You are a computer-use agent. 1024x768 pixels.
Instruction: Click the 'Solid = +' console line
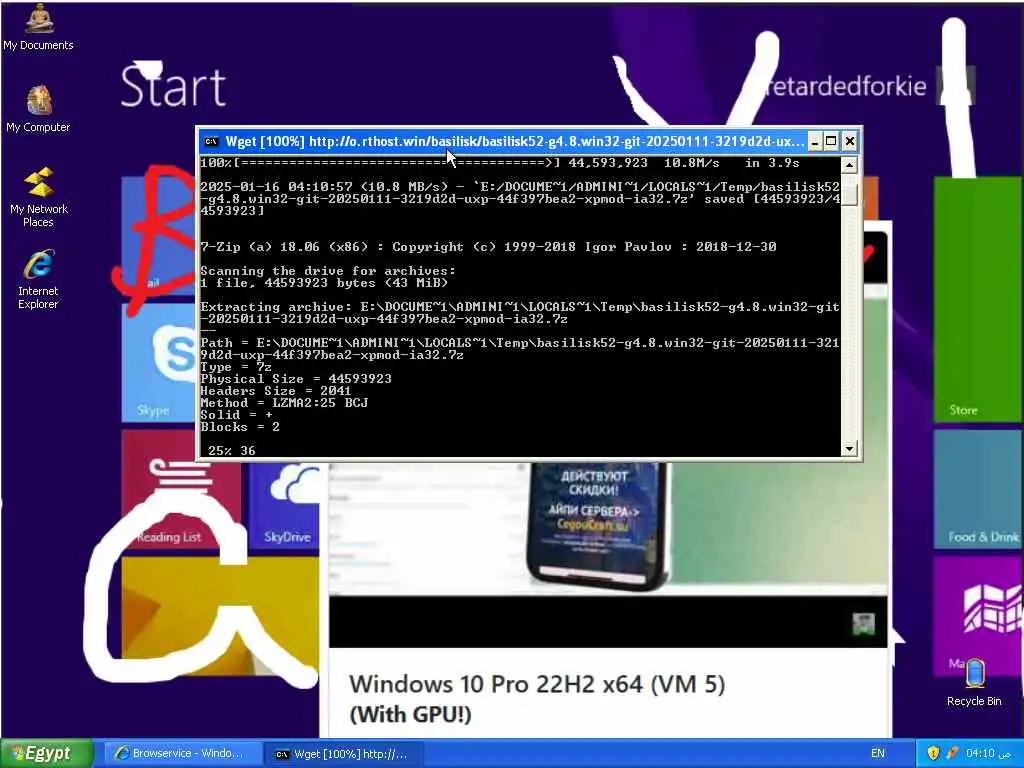tap(236, 415)
